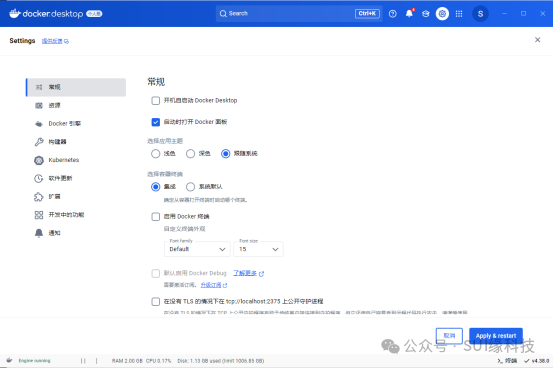
Task: Enable the 启用 Docker 终端 checkbox
Action: (156, 216)
